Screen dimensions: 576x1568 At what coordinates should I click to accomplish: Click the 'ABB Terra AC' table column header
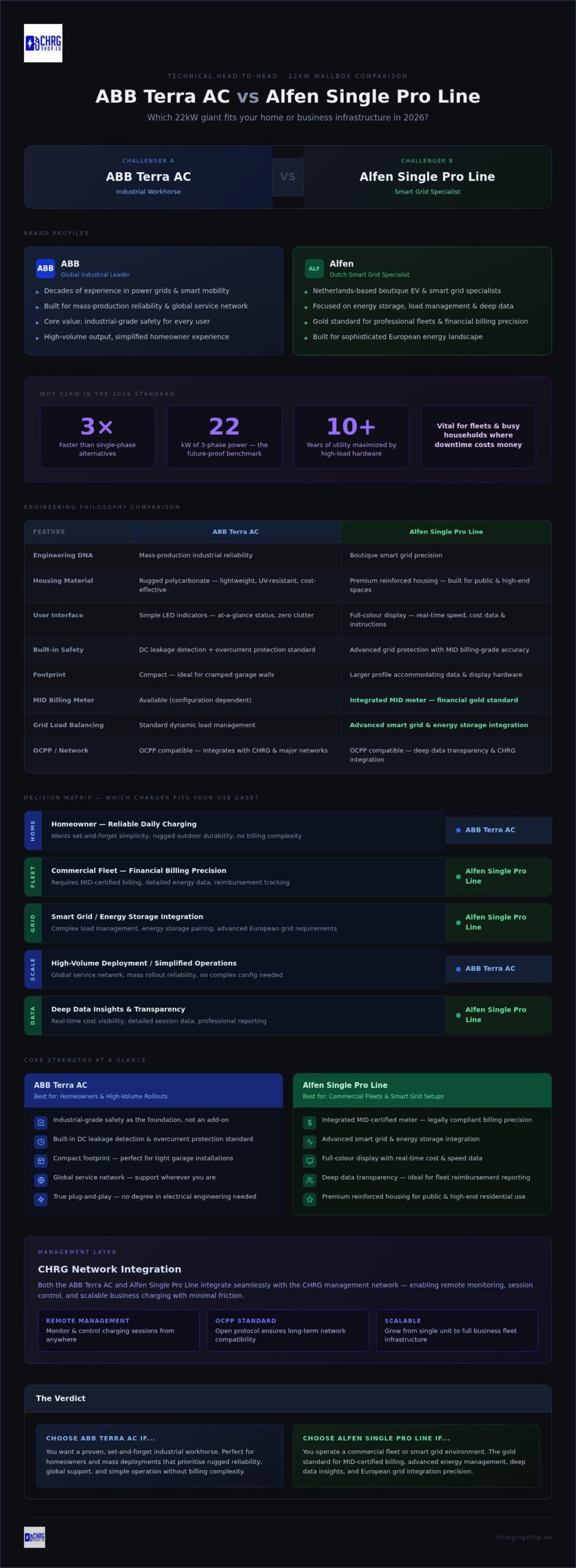coord(235,532)
